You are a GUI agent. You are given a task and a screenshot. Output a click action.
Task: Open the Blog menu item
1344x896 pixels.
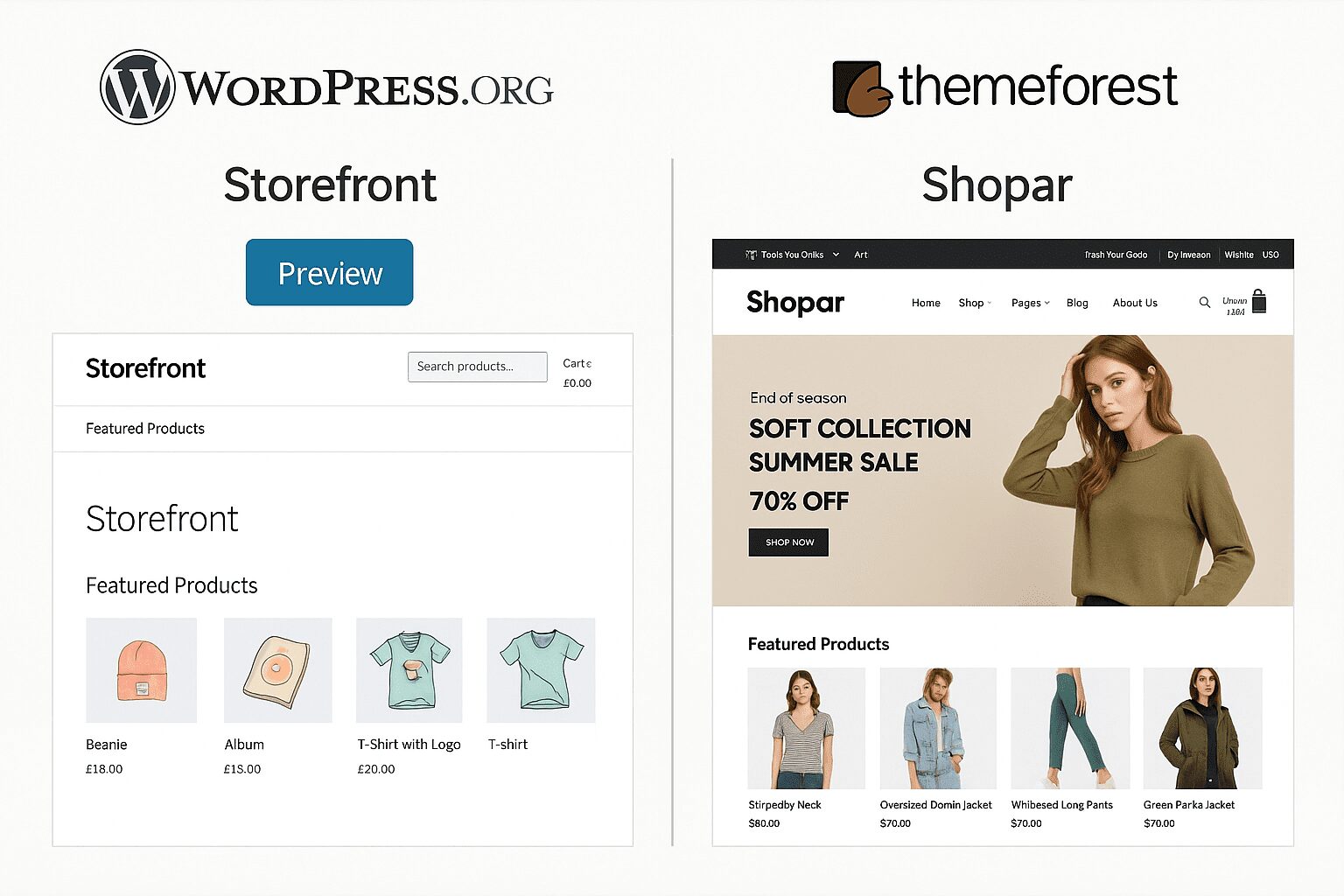click(1077, 303)
